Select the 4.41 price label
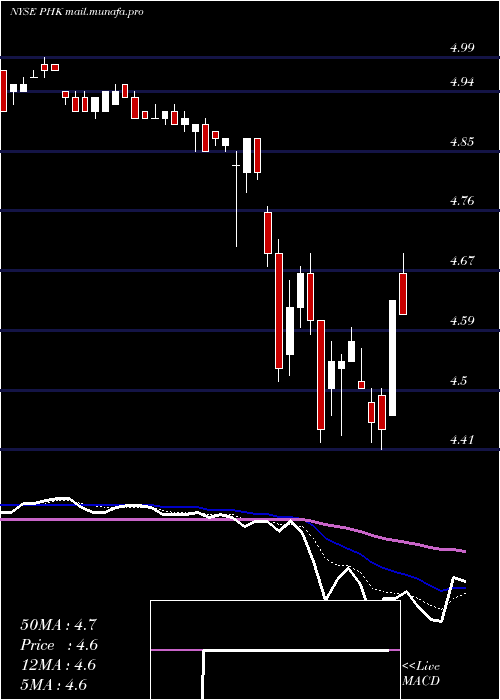The height and width of the screenshot is (700, 500). pyautogui.click(x=462, y=440)
